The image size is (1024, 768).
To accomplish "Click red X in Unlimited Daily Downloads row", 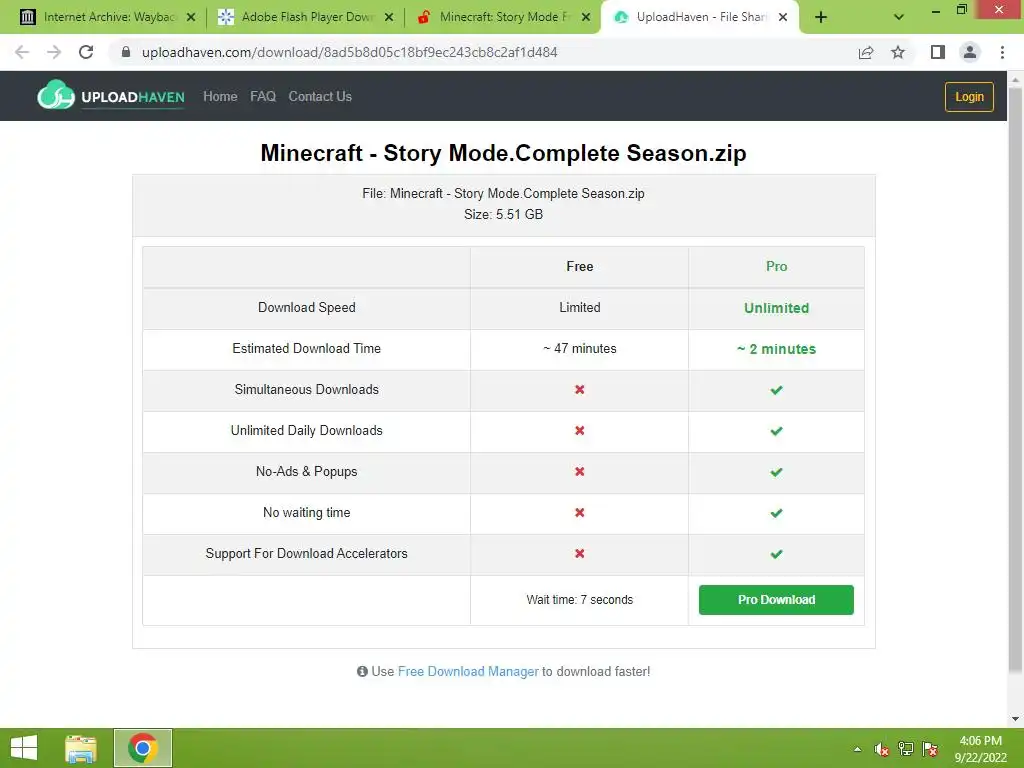I will pos(579,430).
